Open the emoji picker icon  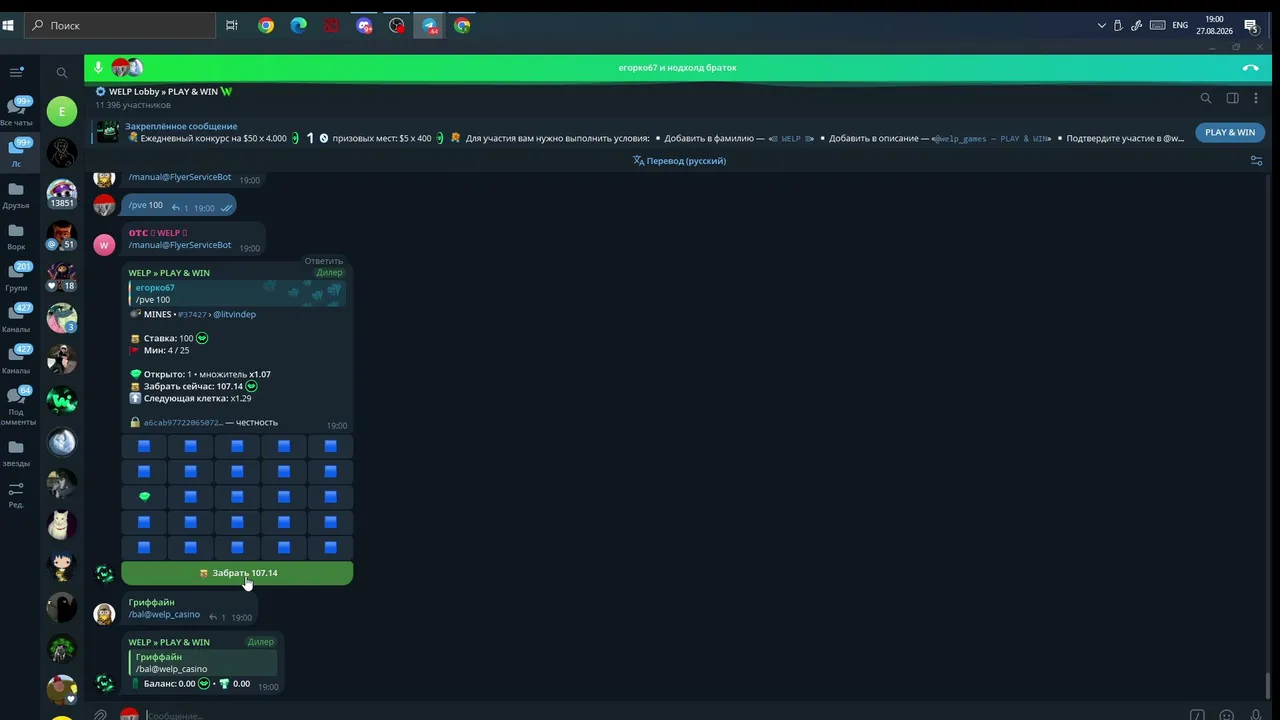click(x=1226, y=715)
